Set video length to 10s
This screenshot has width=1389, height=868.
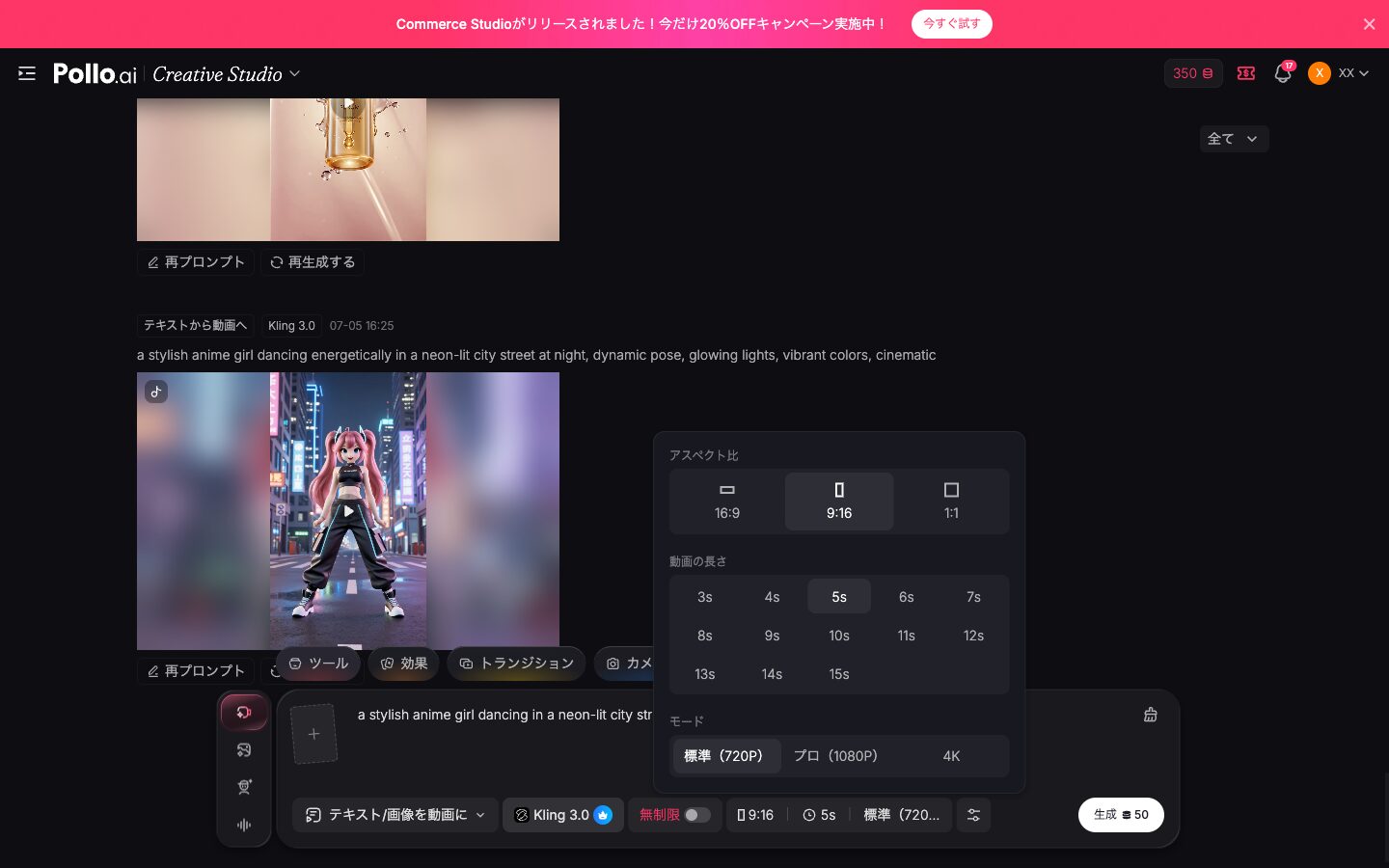point(839,636)
